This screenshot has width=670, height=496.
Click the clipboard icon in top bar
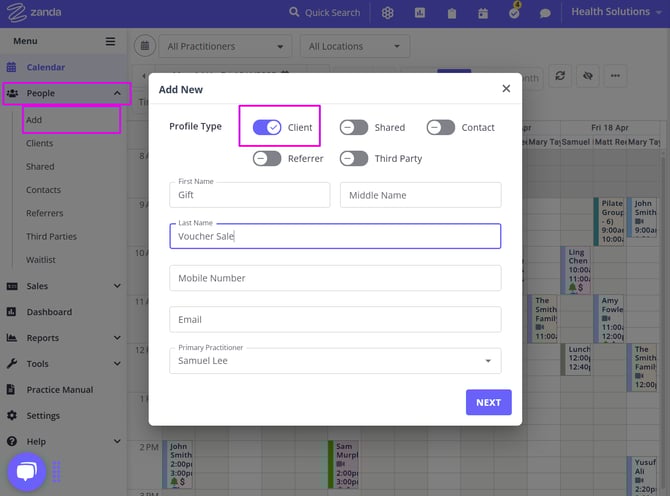pyautogui.click(x=452, y=13)
